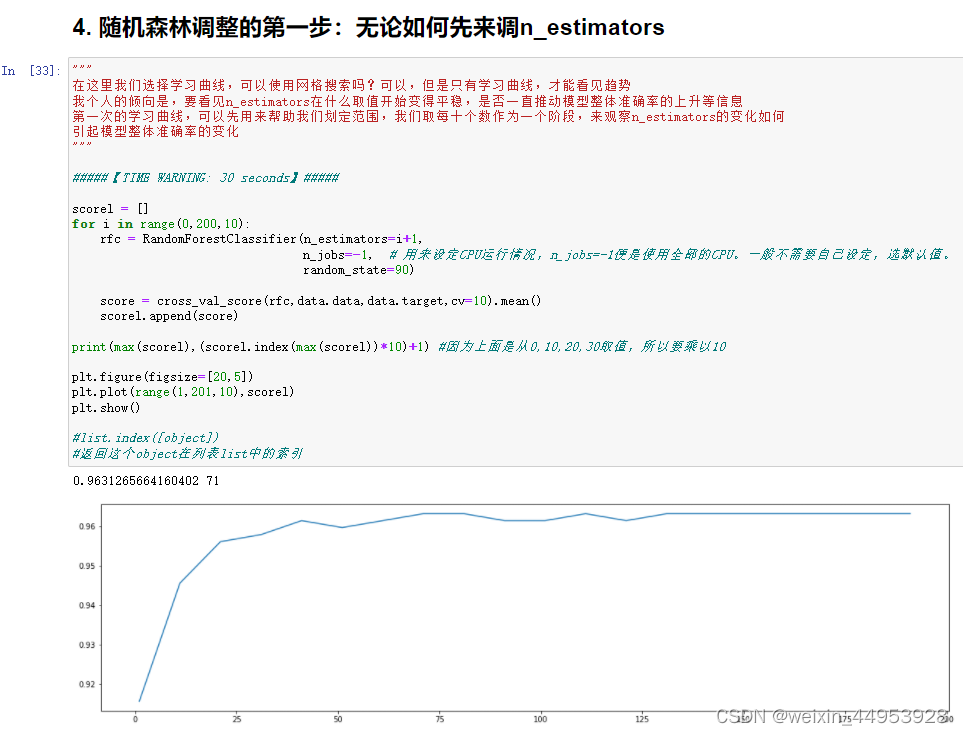Click the heading '4. 随机森林调整的第一步'
The height and width of the screenshot is (735, 963).
(368, 27)
